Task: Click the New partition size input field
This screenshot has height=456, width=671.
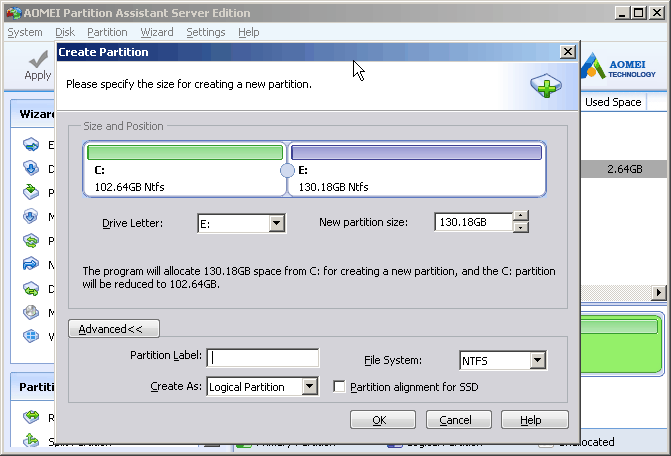Action: (x=473, y=222)
